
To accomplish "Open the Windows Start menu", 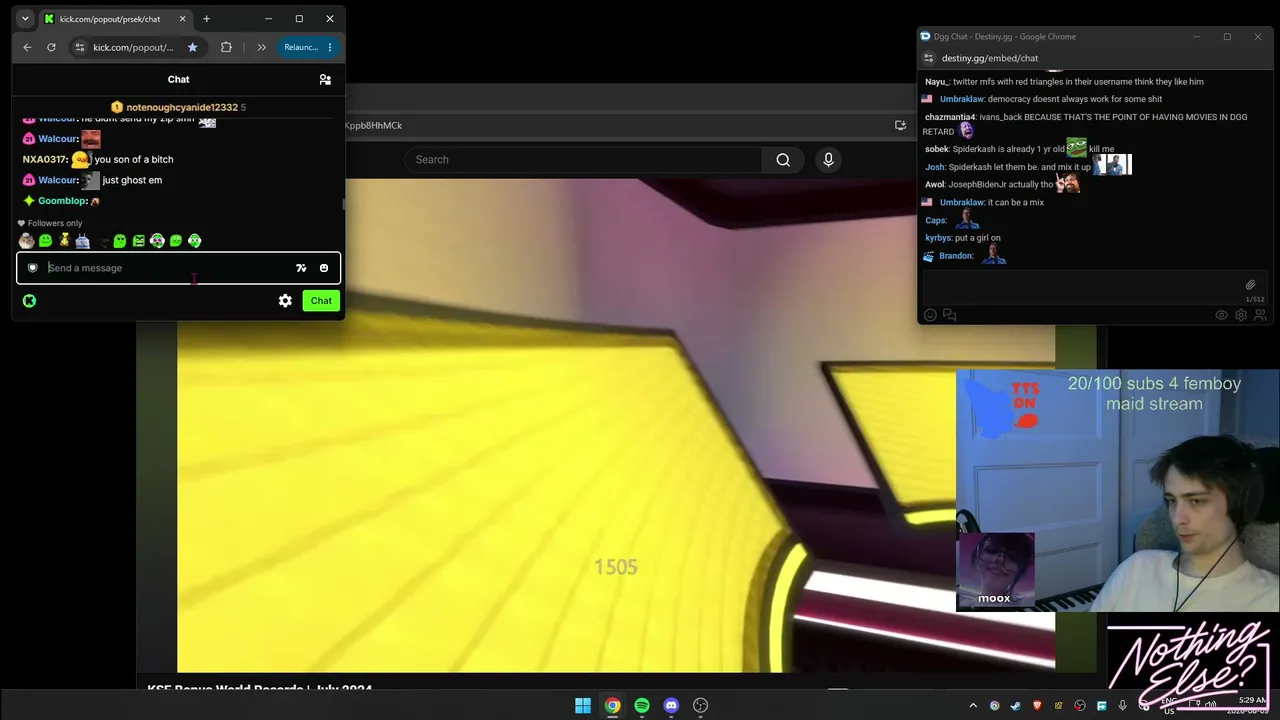I will (583, 706).
